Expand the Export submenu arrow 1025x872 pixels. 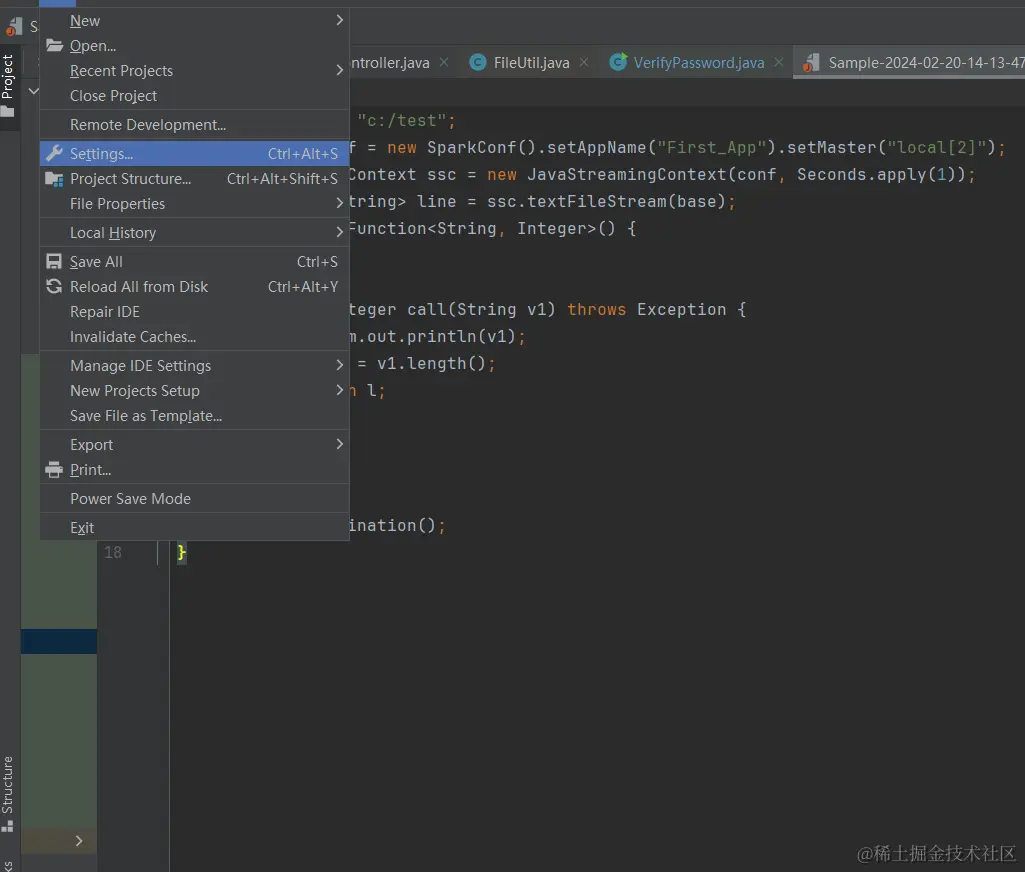339,444
